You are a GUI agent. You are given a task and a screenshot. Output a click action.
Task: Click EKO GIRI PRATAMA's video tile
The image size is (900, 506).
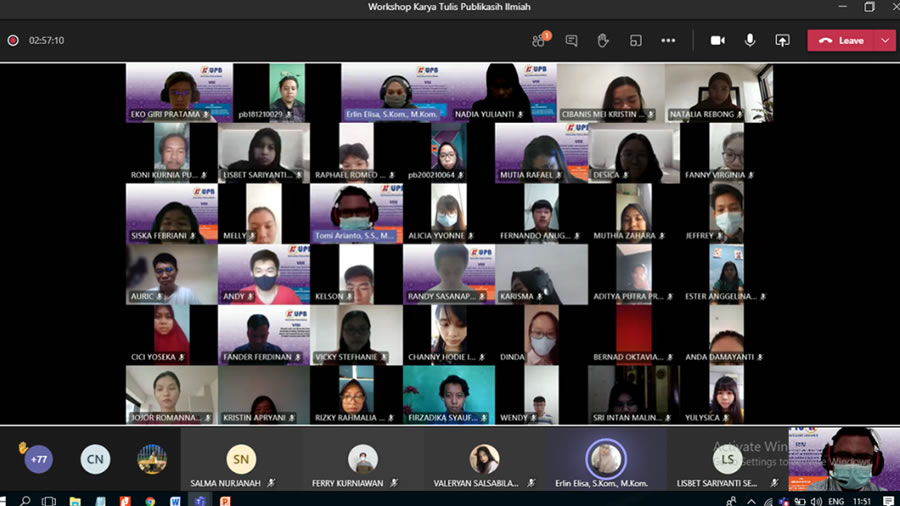179,92
